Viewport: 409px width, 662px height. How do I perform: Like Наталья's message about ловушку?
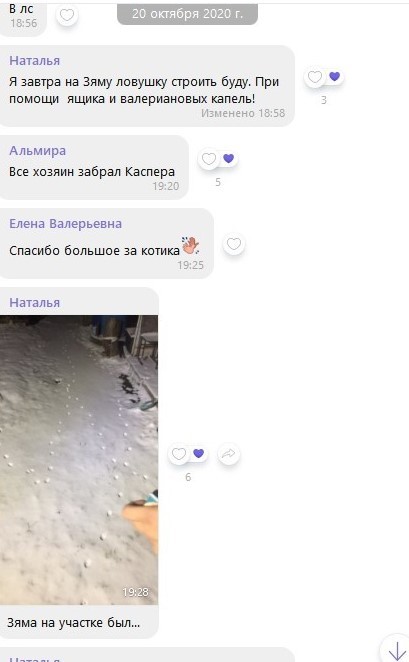314,77
